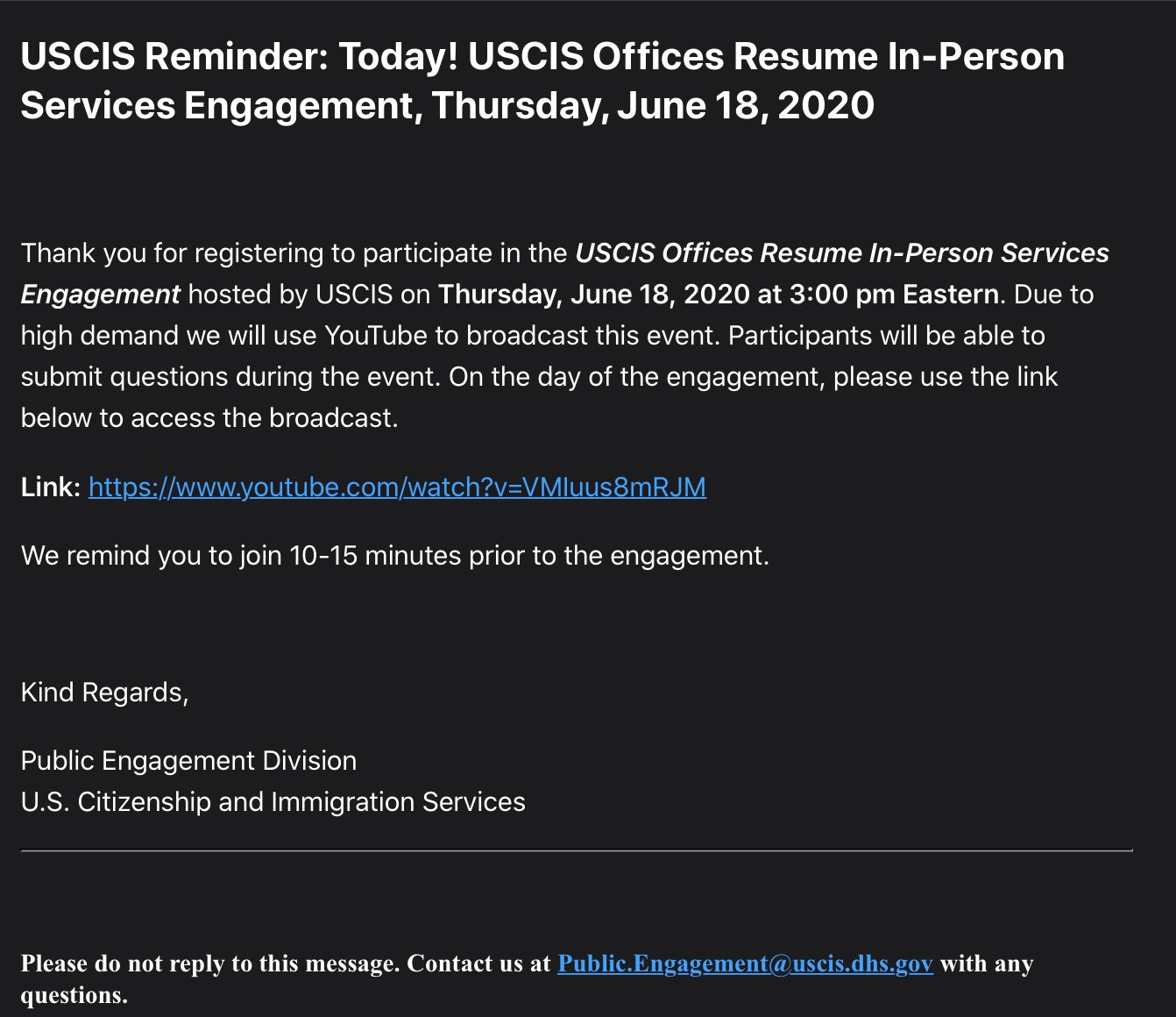
Task: Click the word "questions." at footer end
Action: (x=74, y=995)
